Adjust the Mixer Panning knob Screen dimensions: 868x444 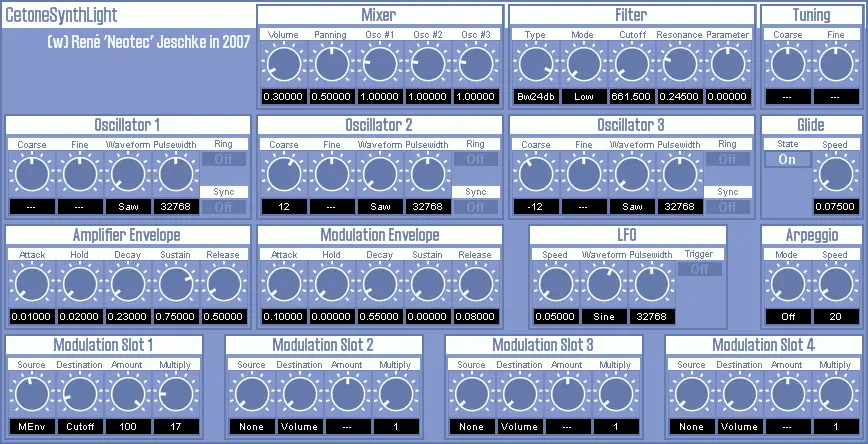coord(331,64)
